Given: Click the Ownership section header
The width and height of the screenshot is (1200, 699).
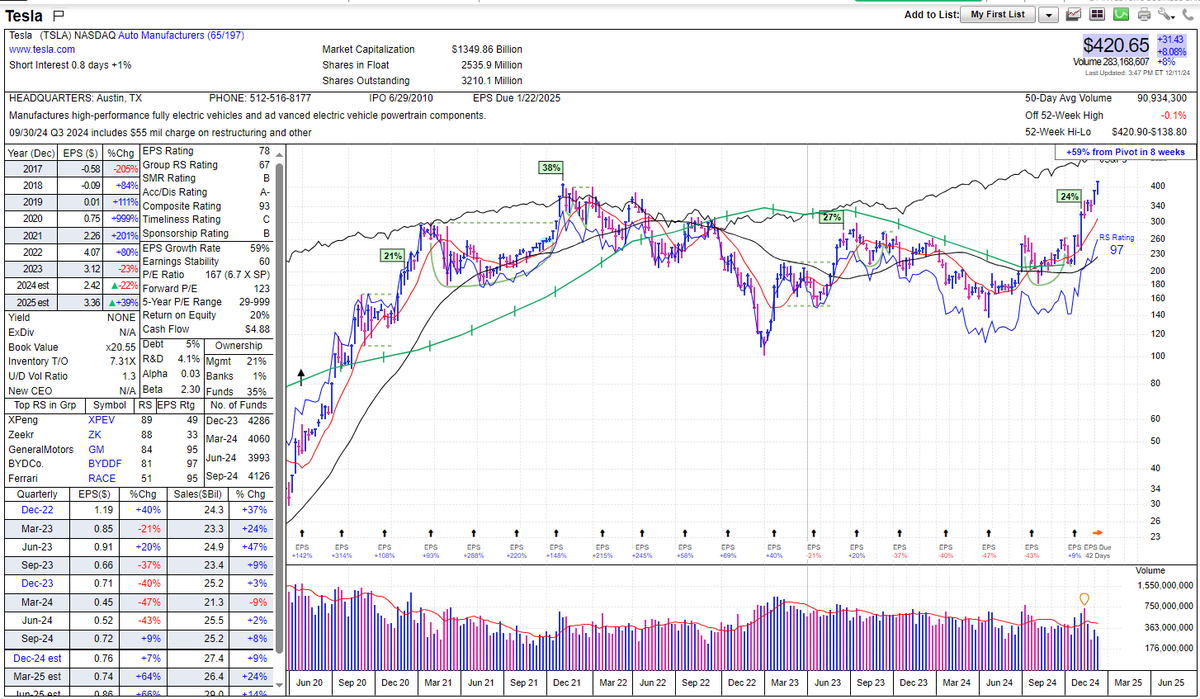Looking at the screenshot, I should (239, 344).
